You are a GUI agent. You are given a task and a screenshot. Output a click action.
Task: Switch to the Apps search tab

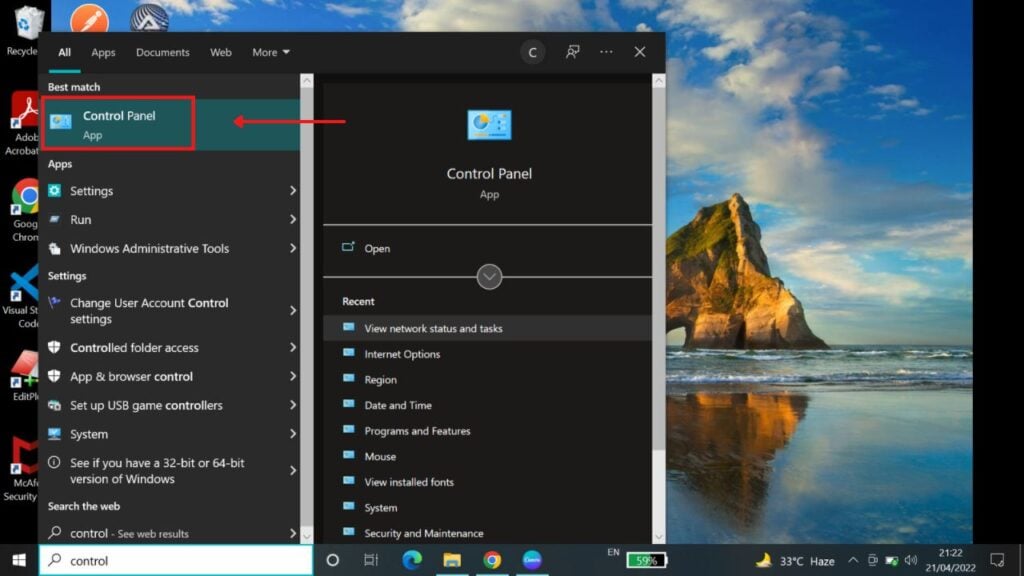tap(103, 52)
